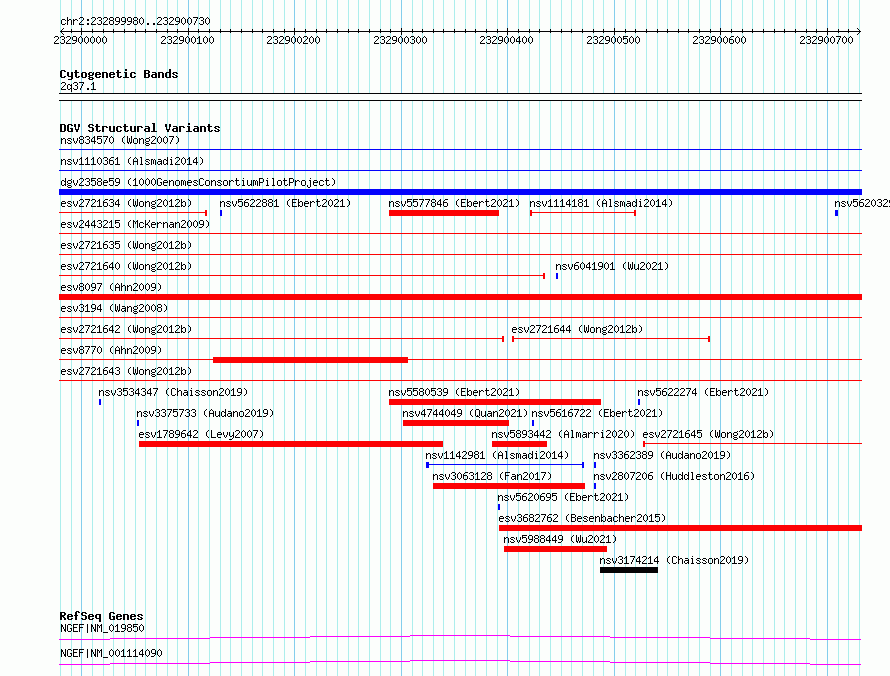
Task: Click the nsv834570 (Wong2007) variant label
Action: coord(120,140)
